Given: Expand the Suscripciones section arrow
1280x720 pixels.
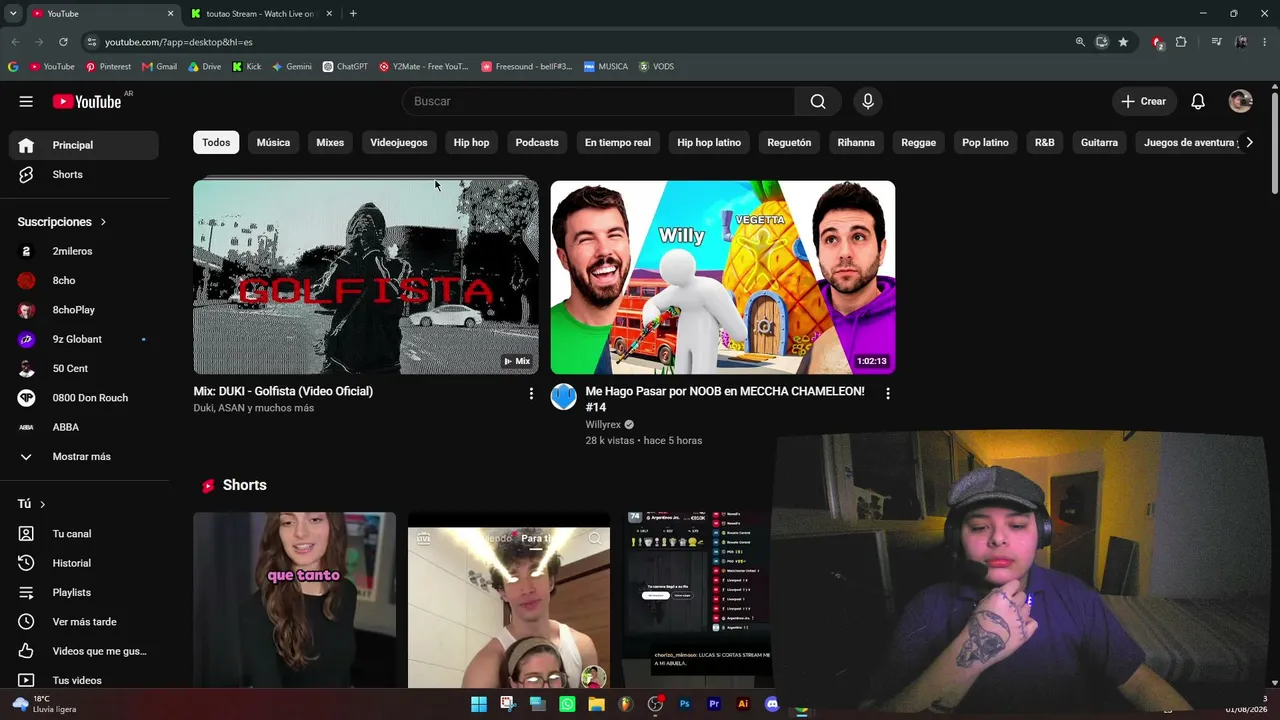Looking at the screenshot, I should (103, 222).
